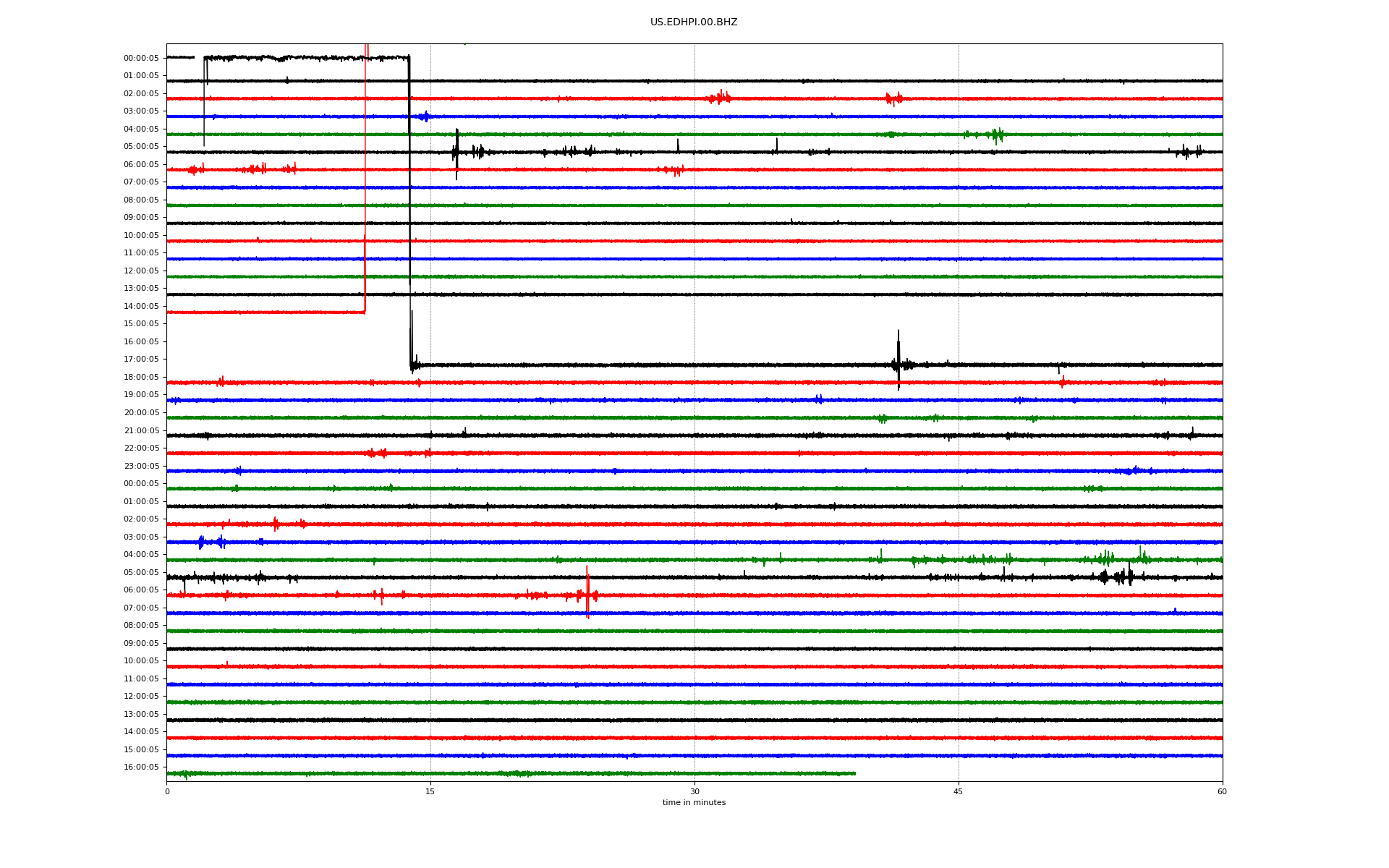Select the 15 minute tick label

point(430,791)
